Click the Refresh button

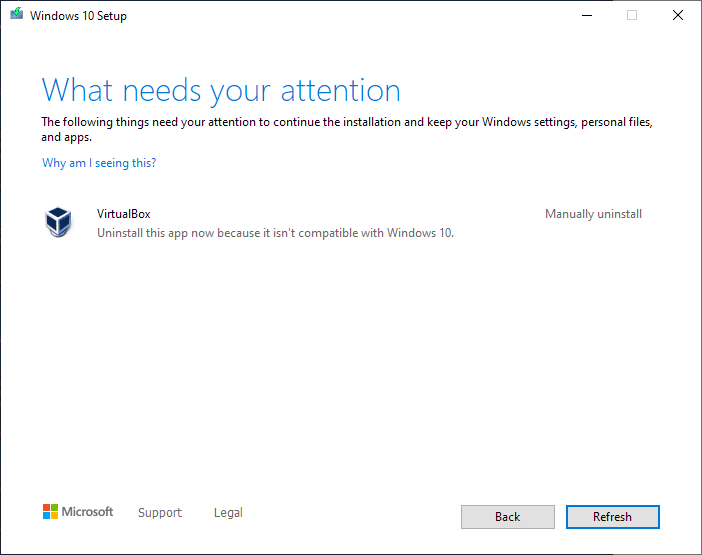tap(612, 517)
